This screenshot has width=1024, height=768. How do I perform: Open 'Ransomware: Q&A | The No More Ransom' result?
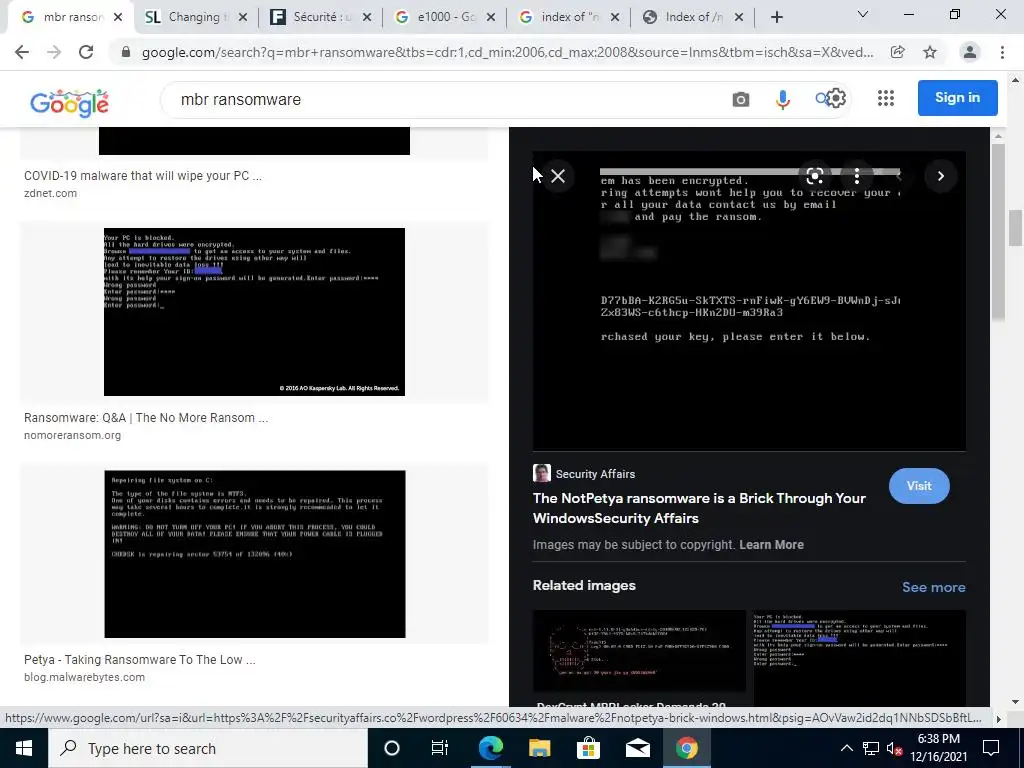(x=146, y=418)
